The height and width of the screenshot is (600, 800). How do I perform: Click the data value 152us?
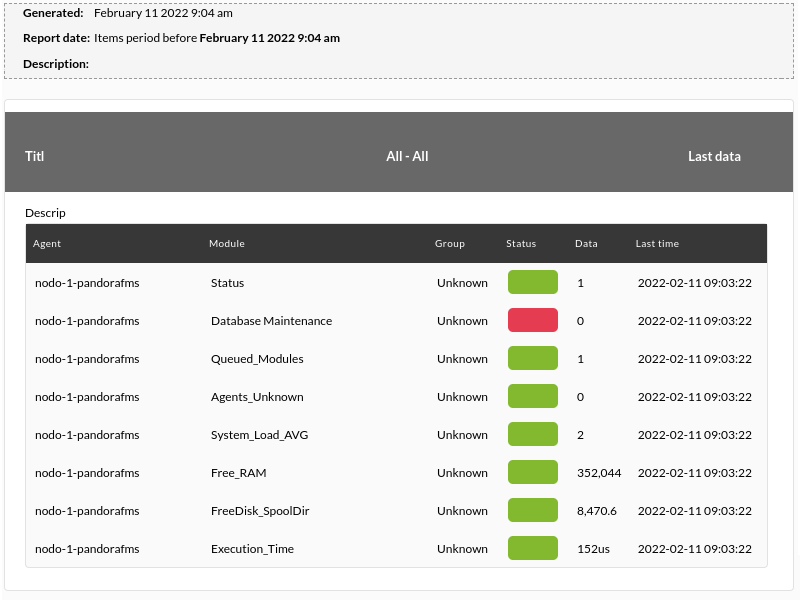coord(593,549)
